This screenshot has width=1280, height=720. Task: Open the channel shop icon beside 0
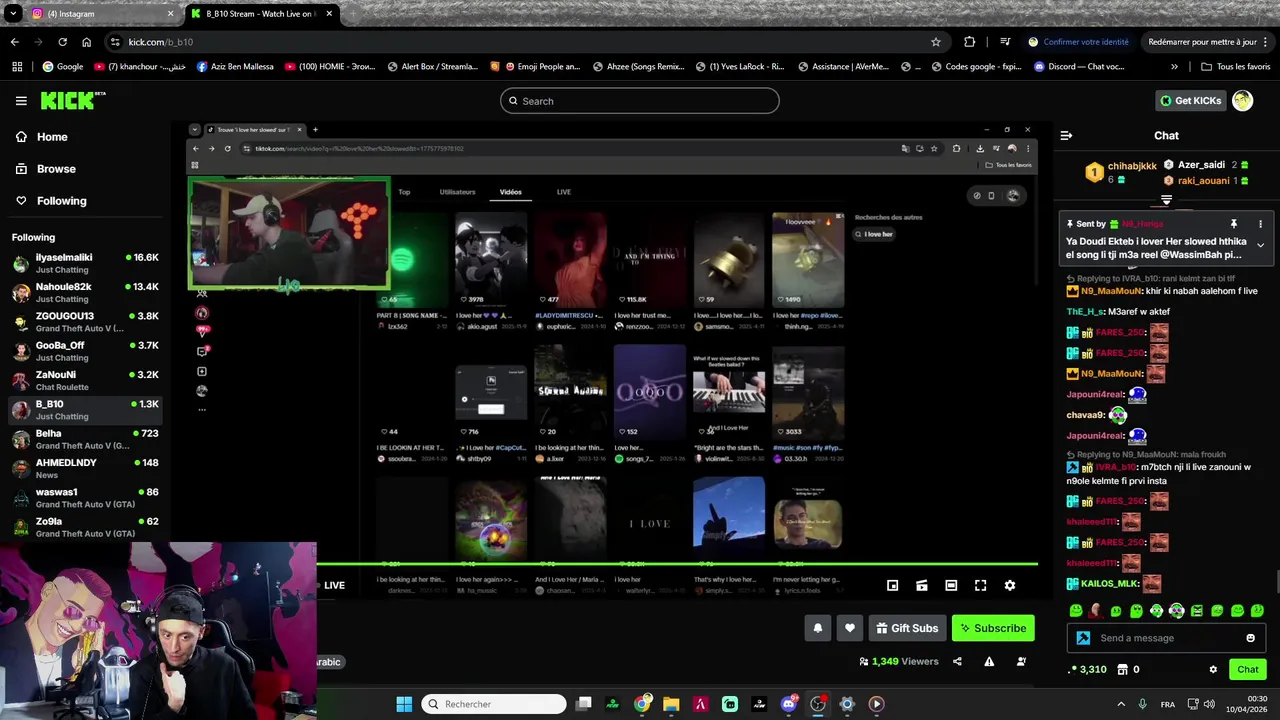click(x=1122, y=669)
